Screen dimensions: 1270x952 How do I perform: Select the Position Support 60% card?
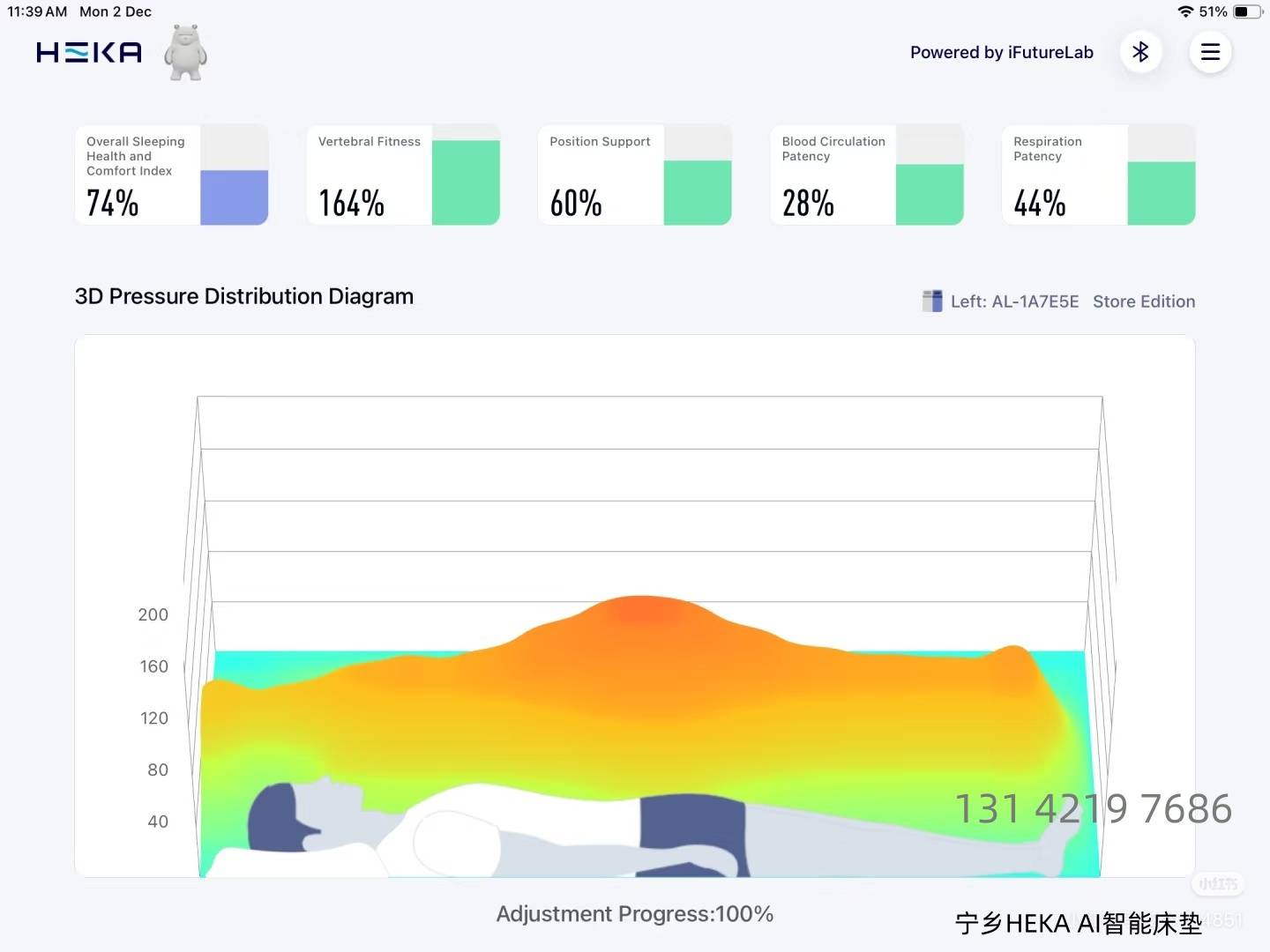pyautogui.click(x=601, y=175)
